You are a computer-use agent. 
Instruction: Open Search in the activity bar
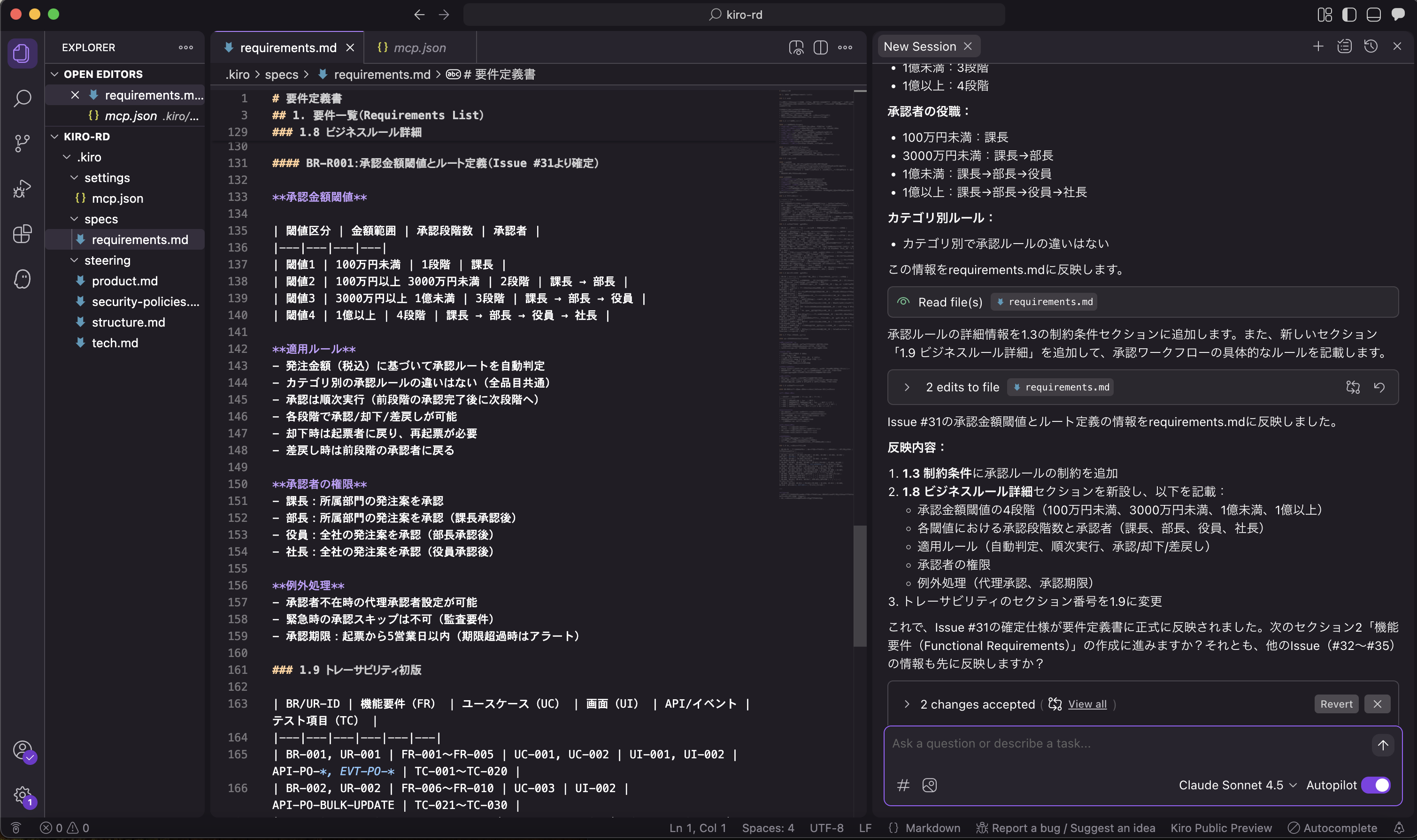[x=22, y=99]
